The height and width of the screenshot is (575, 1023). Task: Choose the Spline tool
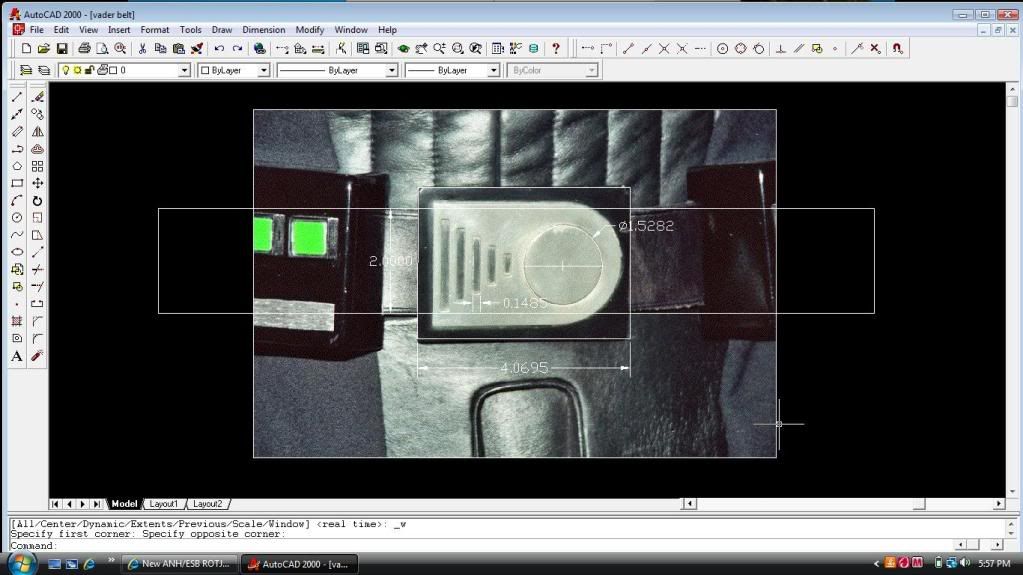pyautogui.click(x=17, y=235)
